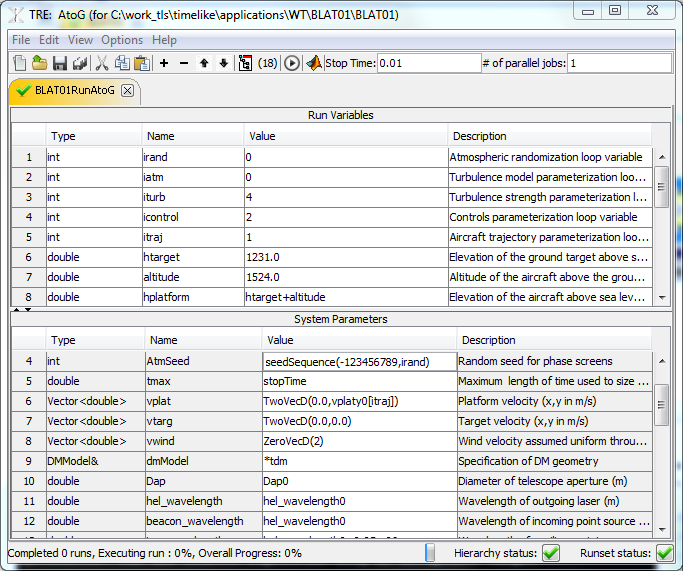Close the BLAT01RunAtoG tab
This screenshot has height=571, width=683.
tap(127, 91)
